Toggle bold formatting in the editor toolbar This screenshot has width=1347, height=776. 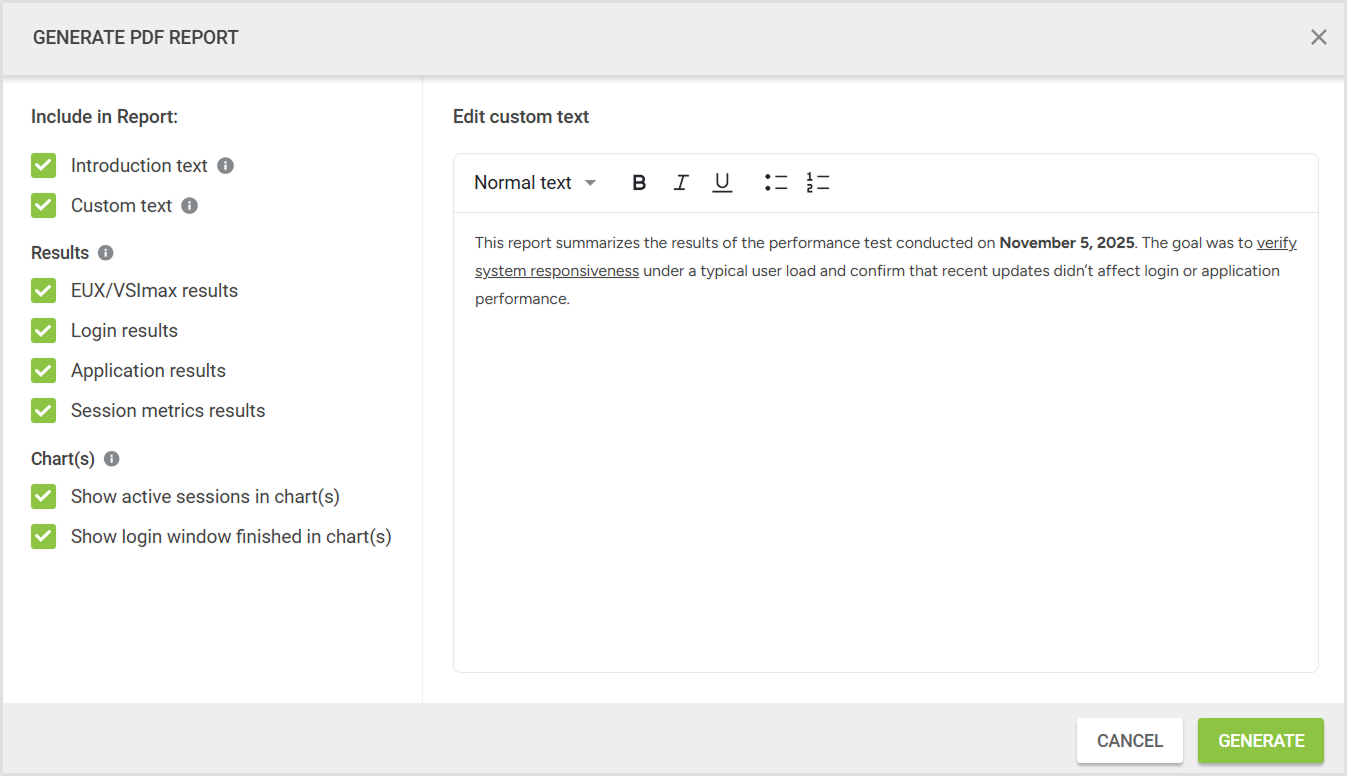pyautogui.click(x=639, y=183)
